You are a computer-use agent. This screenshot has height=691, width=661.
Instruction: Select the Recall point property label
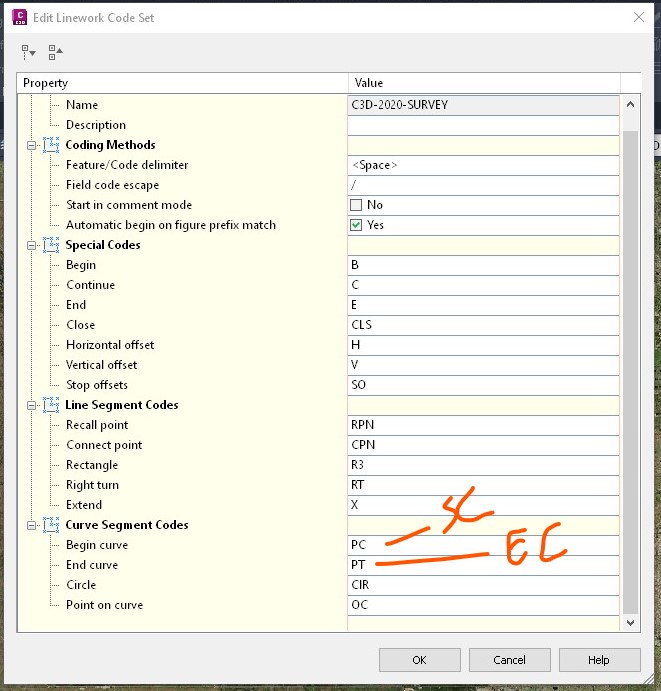click(x=97, y=425)
